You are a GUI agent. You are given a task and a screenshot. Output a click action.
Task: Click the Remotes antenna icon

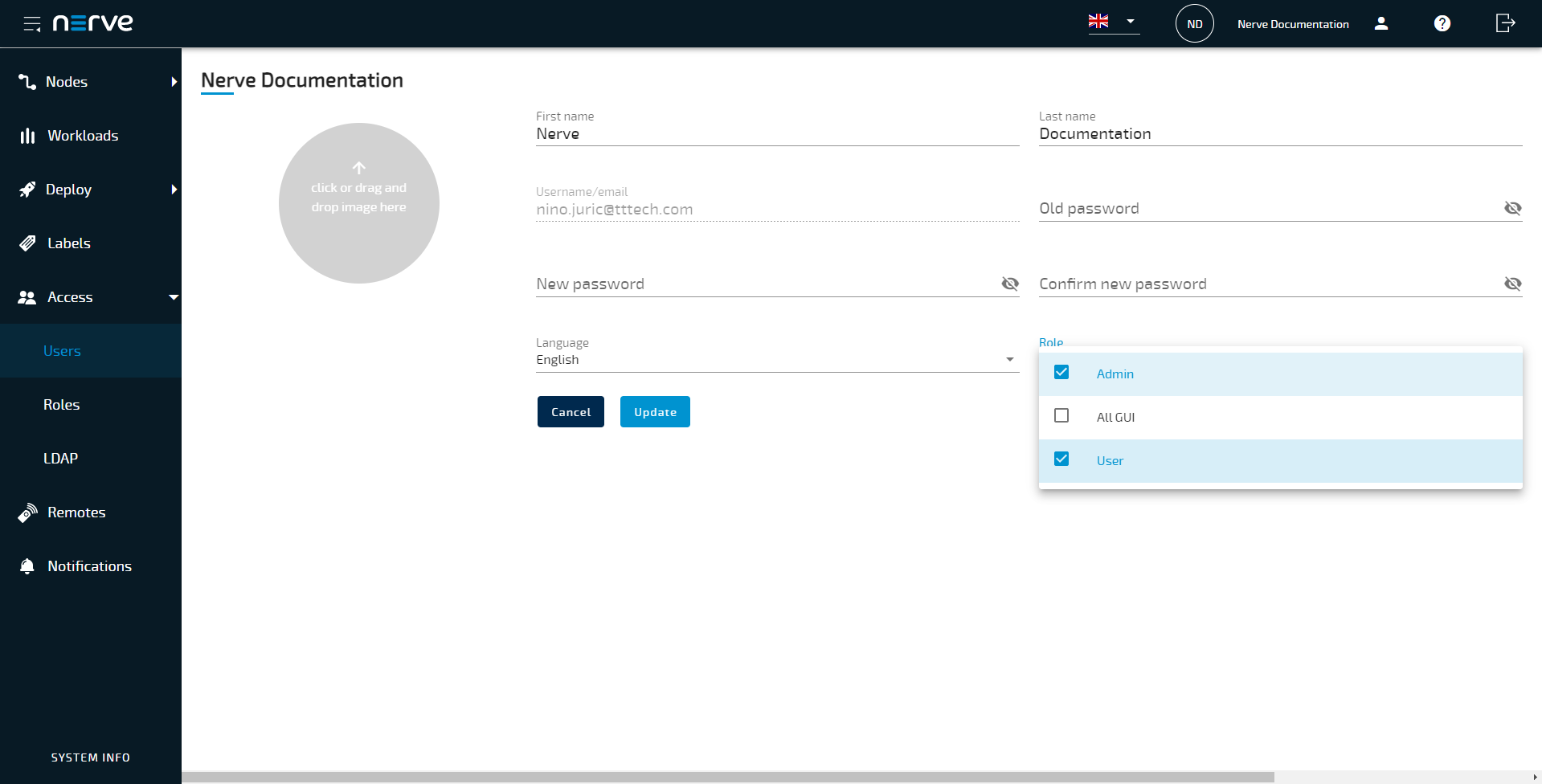(x=27, y=512)
